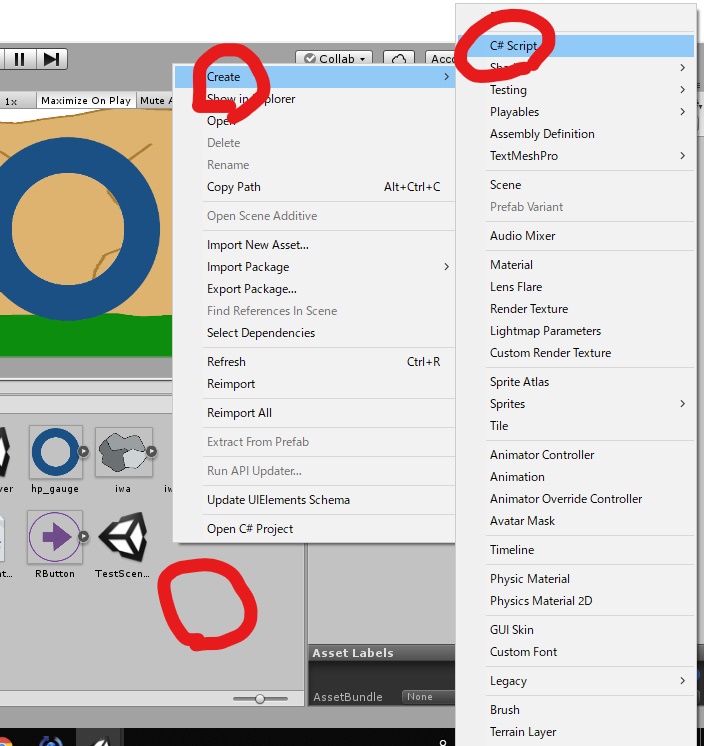Adjust the Project icon size slider

coord(260,698)
